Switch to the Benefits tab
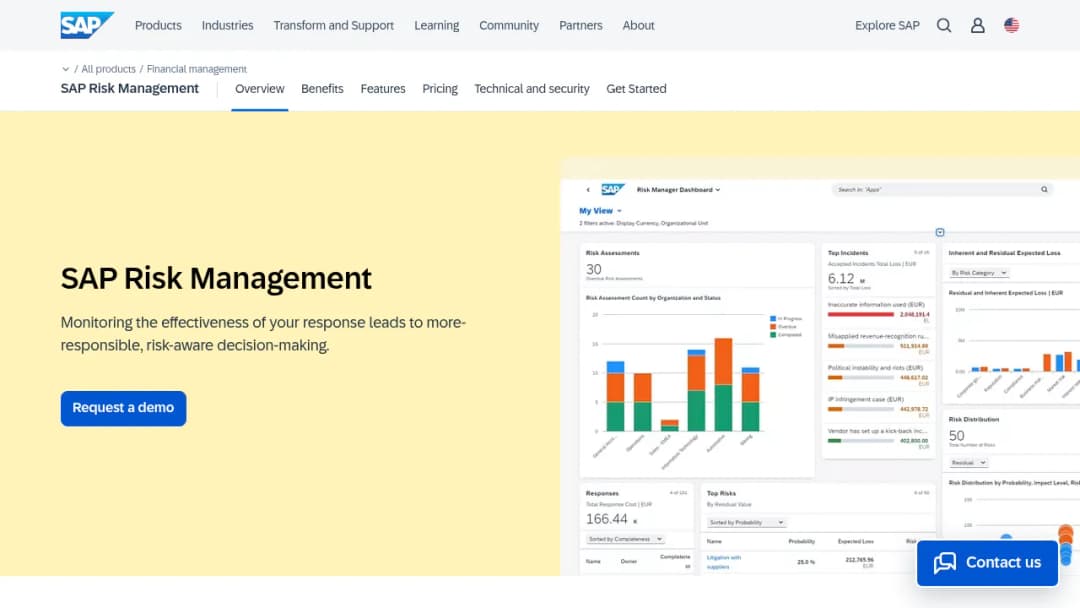 click(x=322, y=89)
